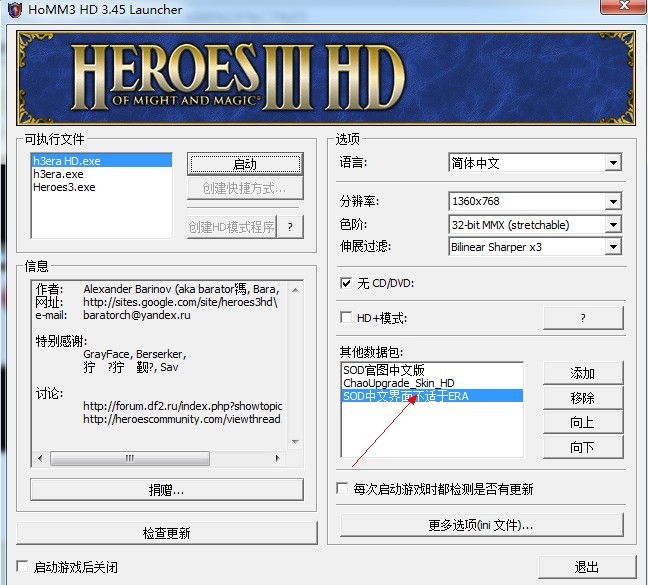The width and height of the screenshot is (648, 585).
Task: Click the 创建HD模式程序 button
Action: tap(232, 227)
